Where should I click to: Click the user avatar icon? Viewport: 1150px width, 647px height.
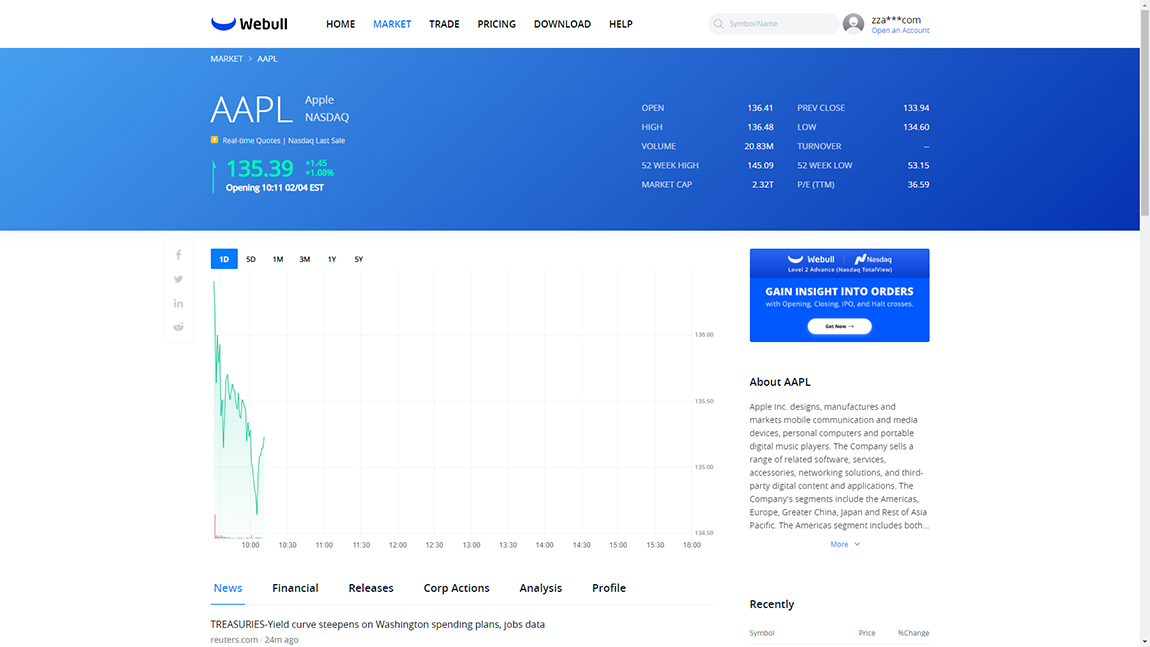(x=853, y=23)
